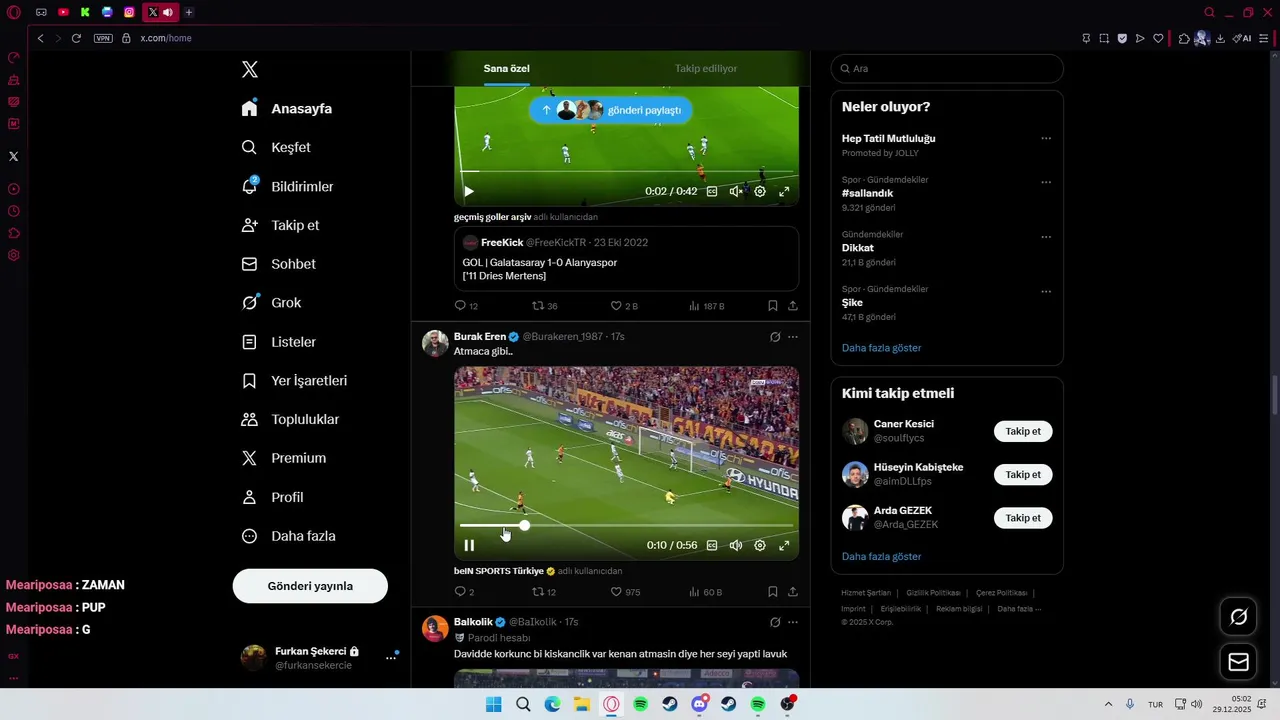Open the FreeKick quoted post card
1280x720 pixels.
click(626, 259)
